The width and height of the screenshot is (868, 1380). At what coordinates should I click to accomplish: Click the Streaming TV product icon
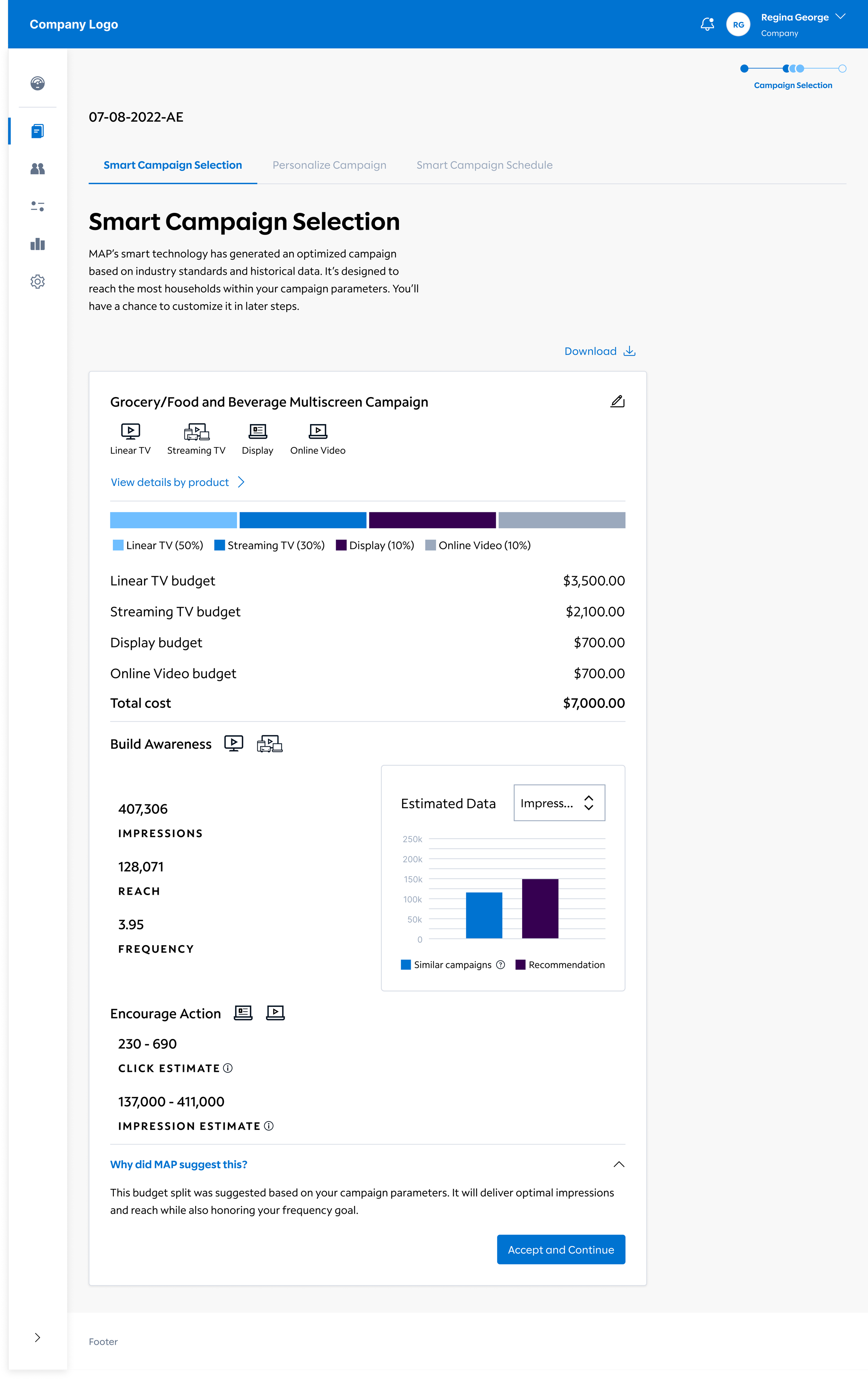pyautogui.click(x=197, y=431)
